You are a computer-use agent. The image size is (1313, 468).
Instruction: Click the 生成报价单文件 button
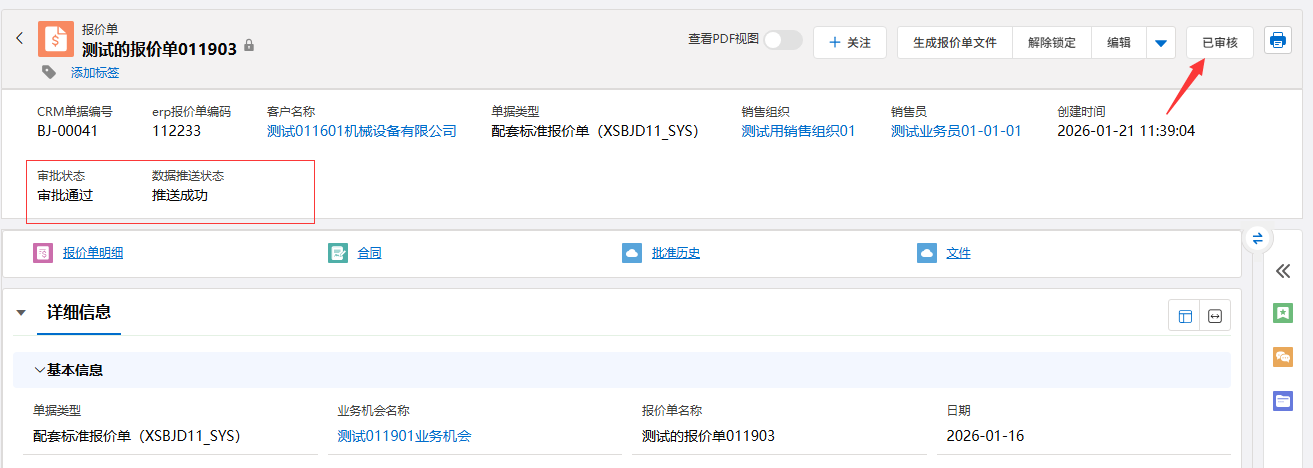[955, 43]
